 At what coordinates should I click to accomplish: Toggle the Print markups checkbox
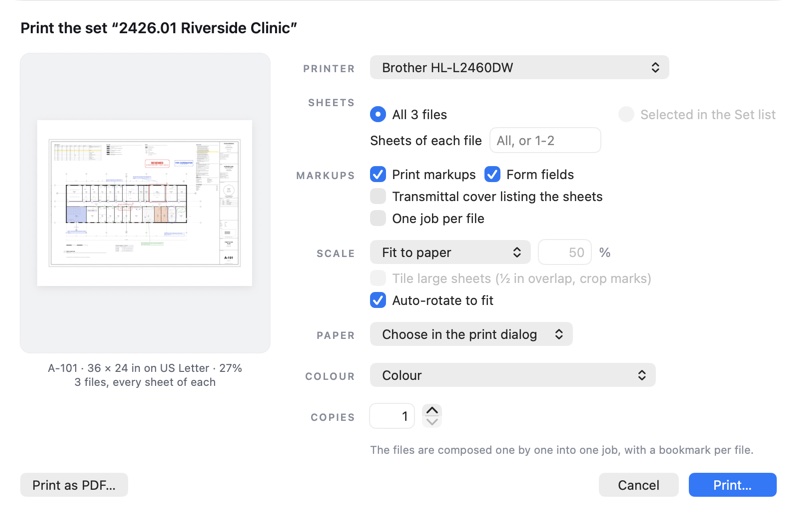click(378, 174)
